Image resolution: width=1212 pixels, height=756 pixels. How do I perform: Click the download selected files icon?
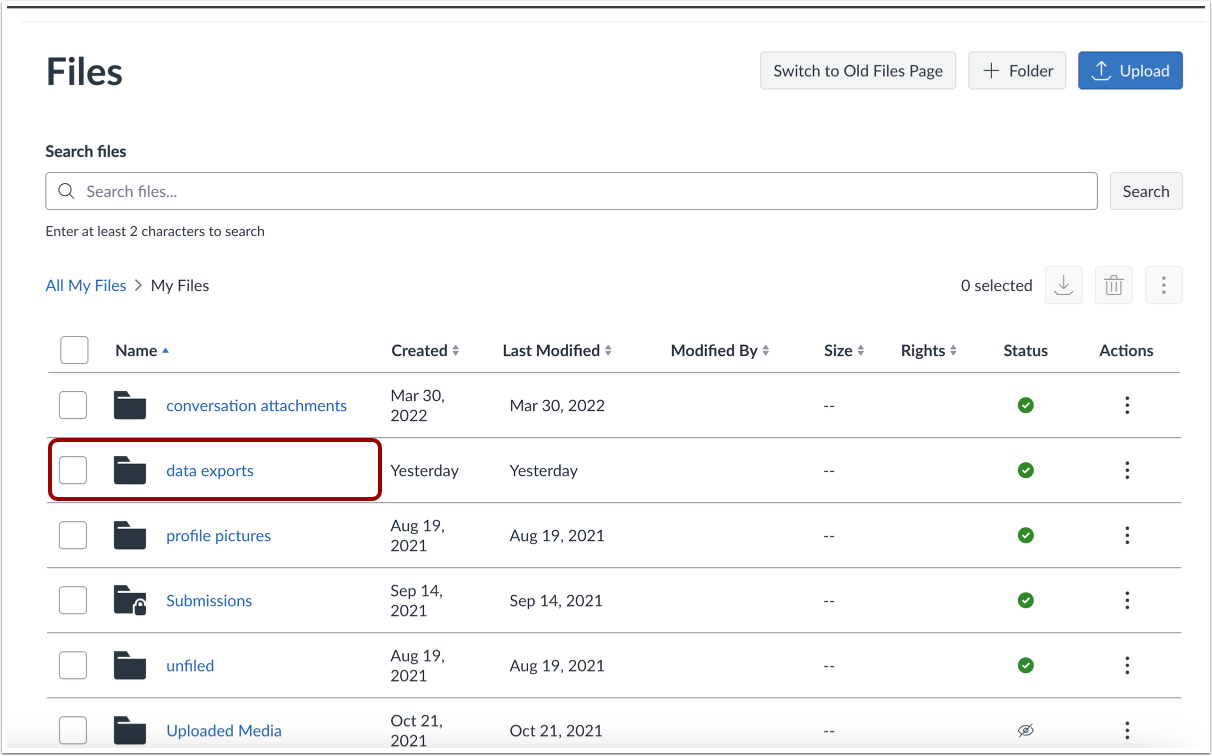pyautogui.click(x=1063, y=286)
